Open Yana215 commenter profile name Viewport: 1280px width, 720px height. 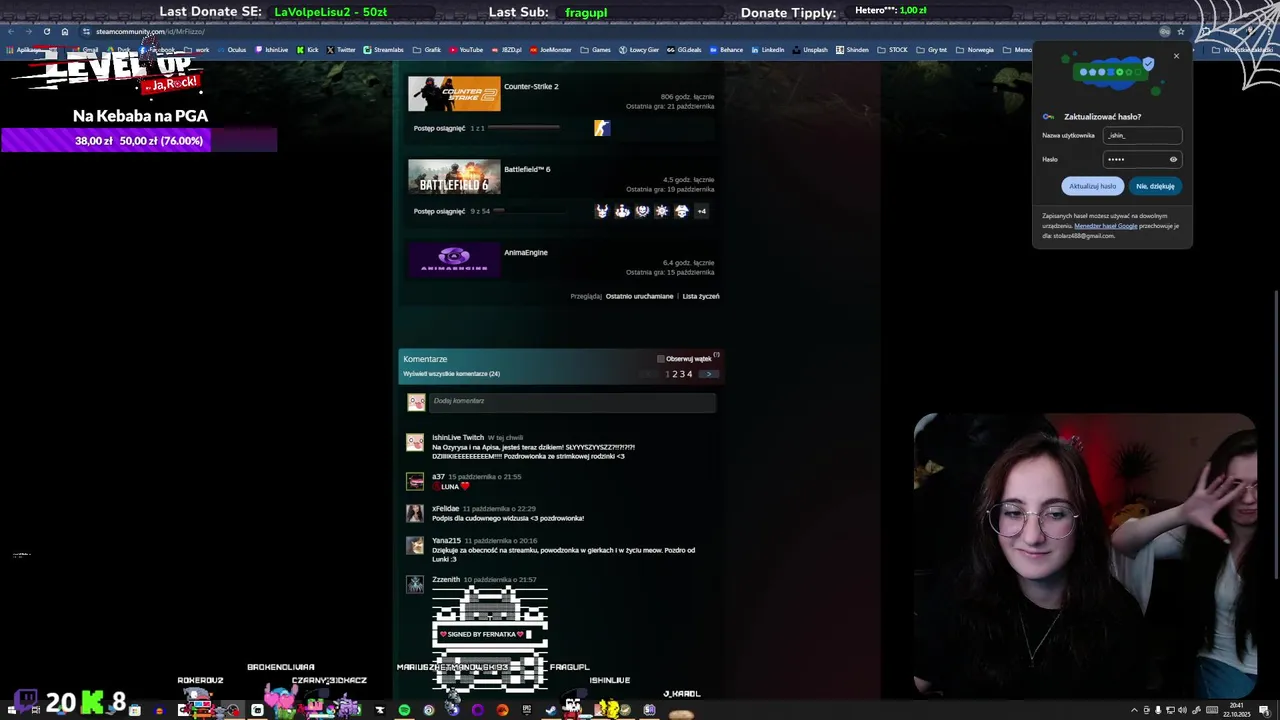[446, 541]
